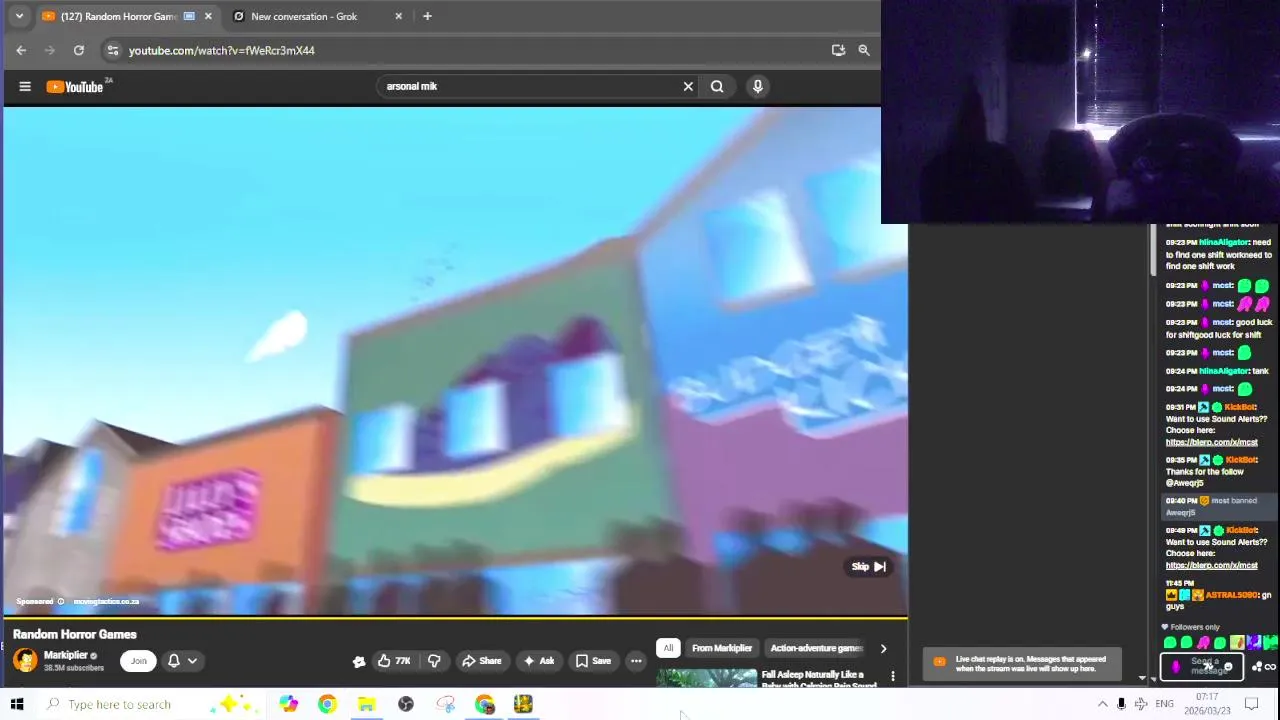Viewport: 1280px width, 720px height.
Task: Open the notification center icon
Action: 1251,704
